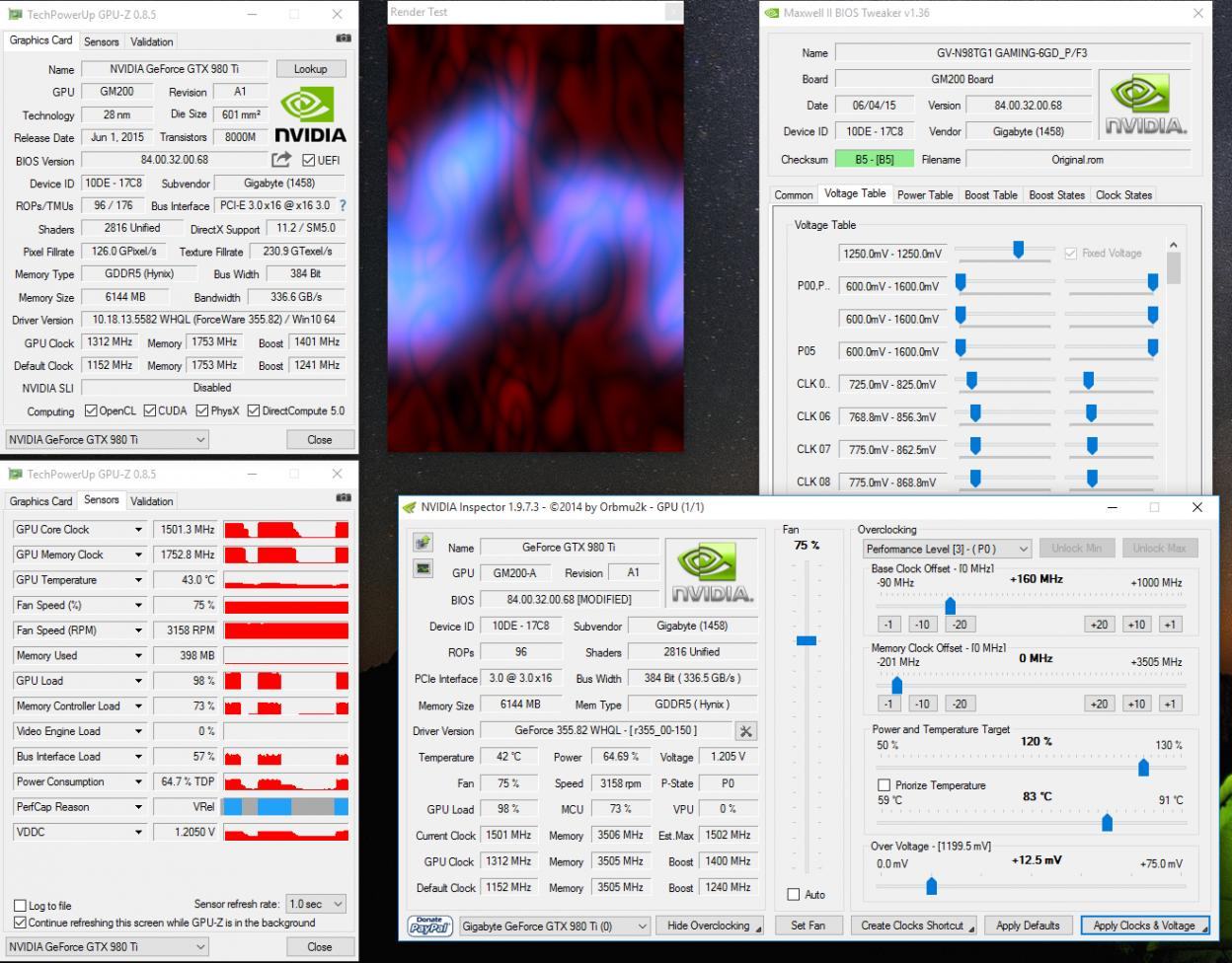Click Set Fan button
This screenshot has width=1232, height=963.
[x=808, y=926]
